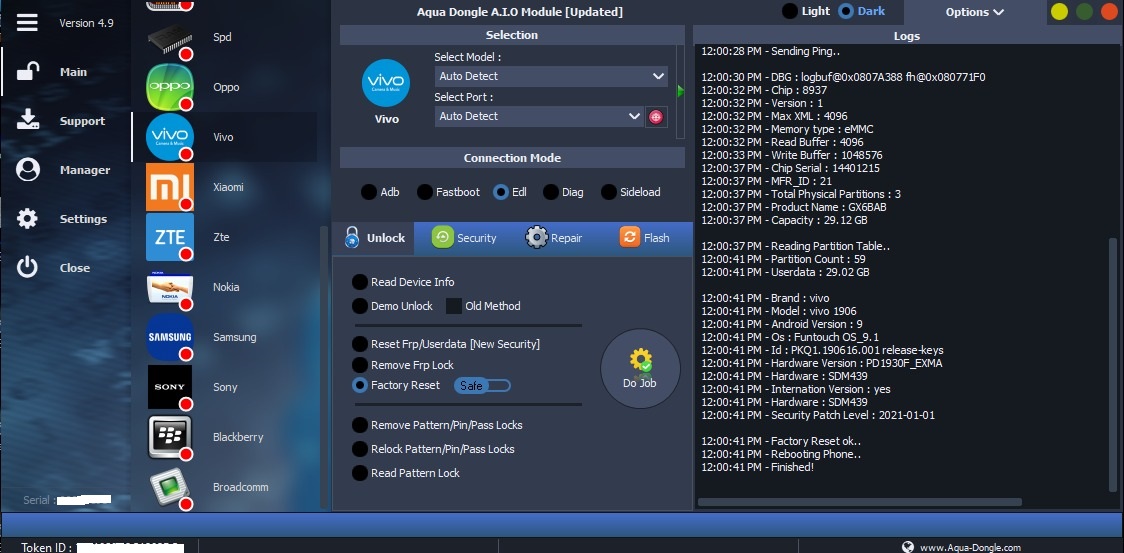Click the green arrow beside Selection panel

680,91
